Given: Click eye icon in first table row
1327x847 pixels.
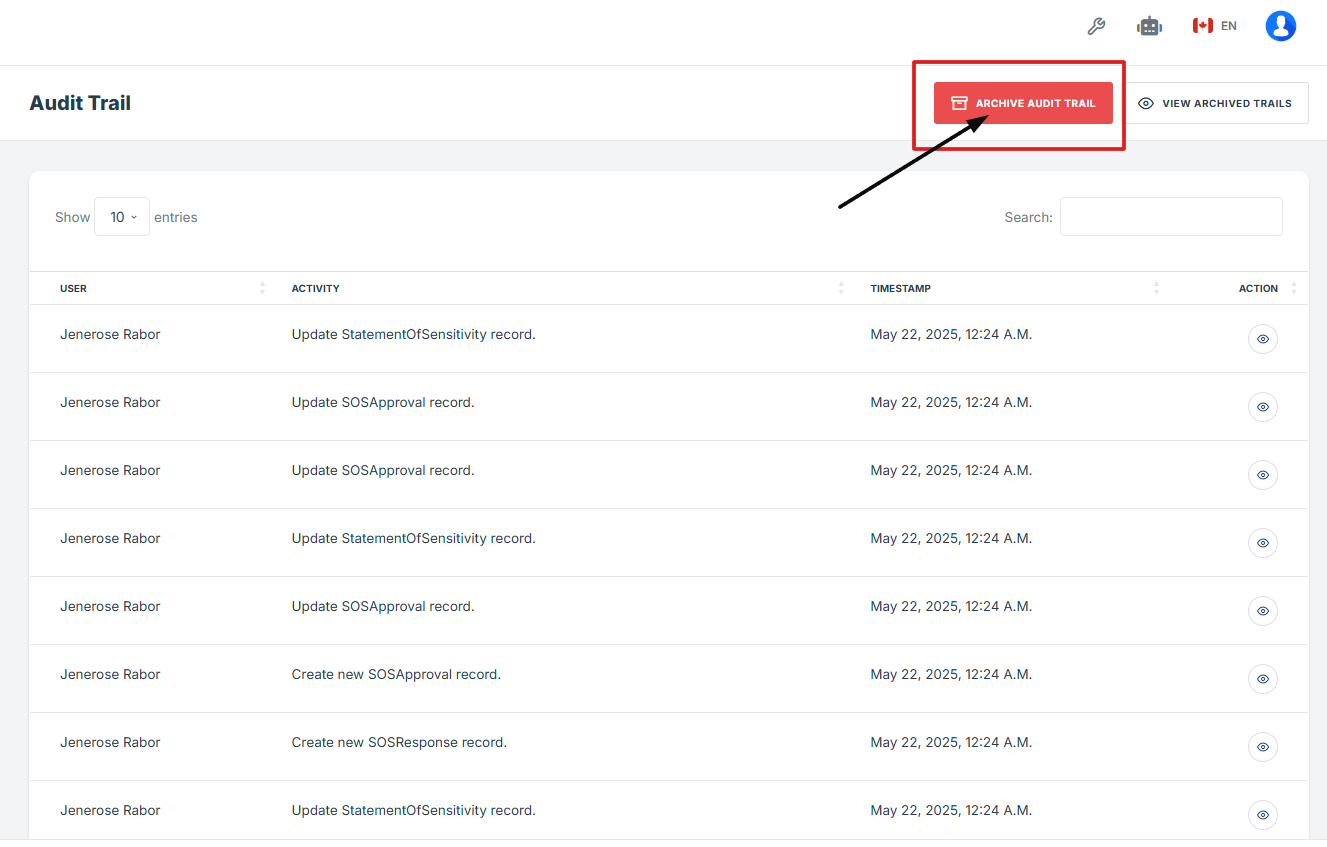Looking at the screenshot, I should [x=1262, y=339].
